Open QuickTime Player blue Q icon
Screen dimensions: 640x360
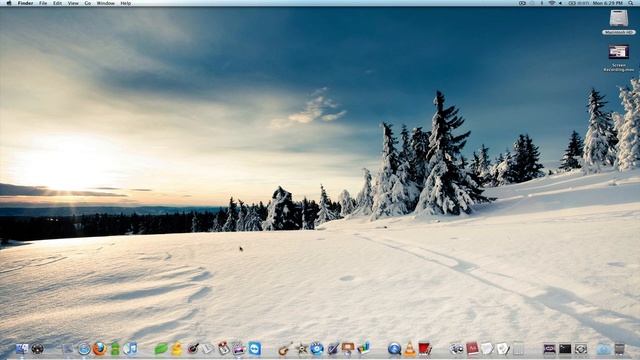tap(394, 349)
